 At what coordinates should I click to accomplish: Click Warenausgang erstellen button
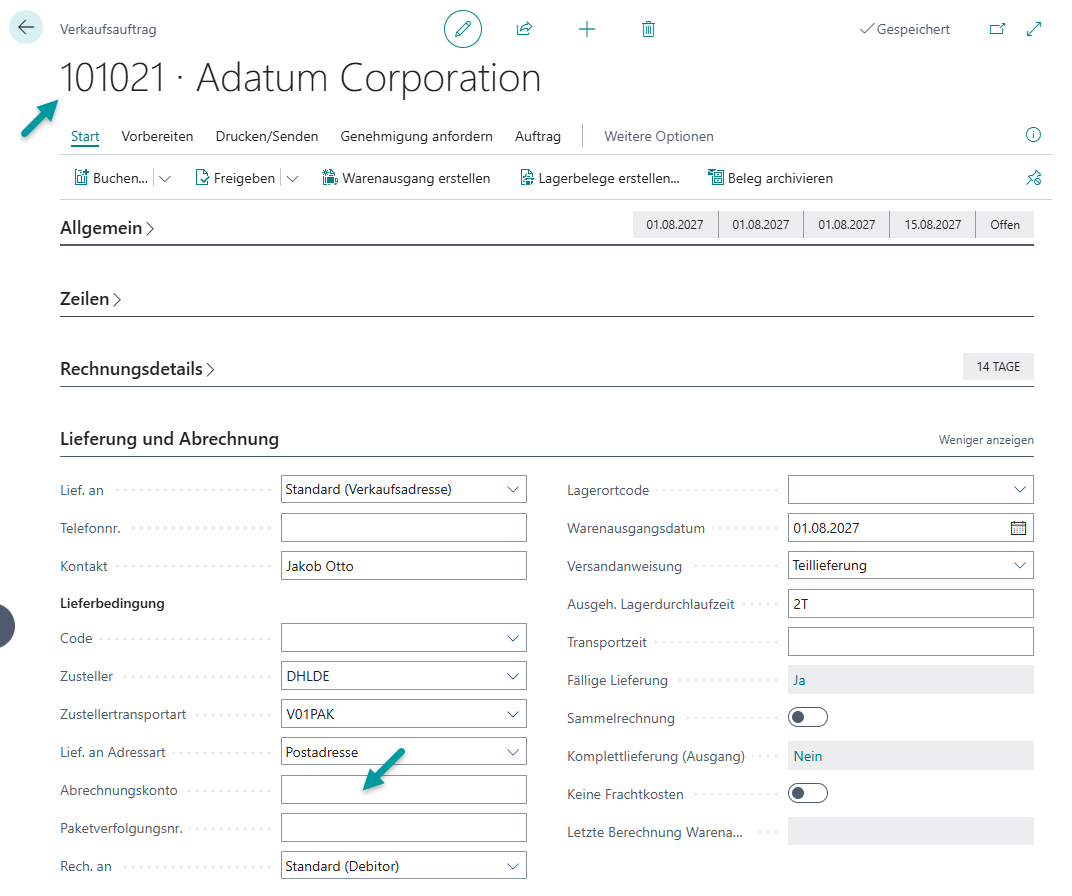coord(406,178)
